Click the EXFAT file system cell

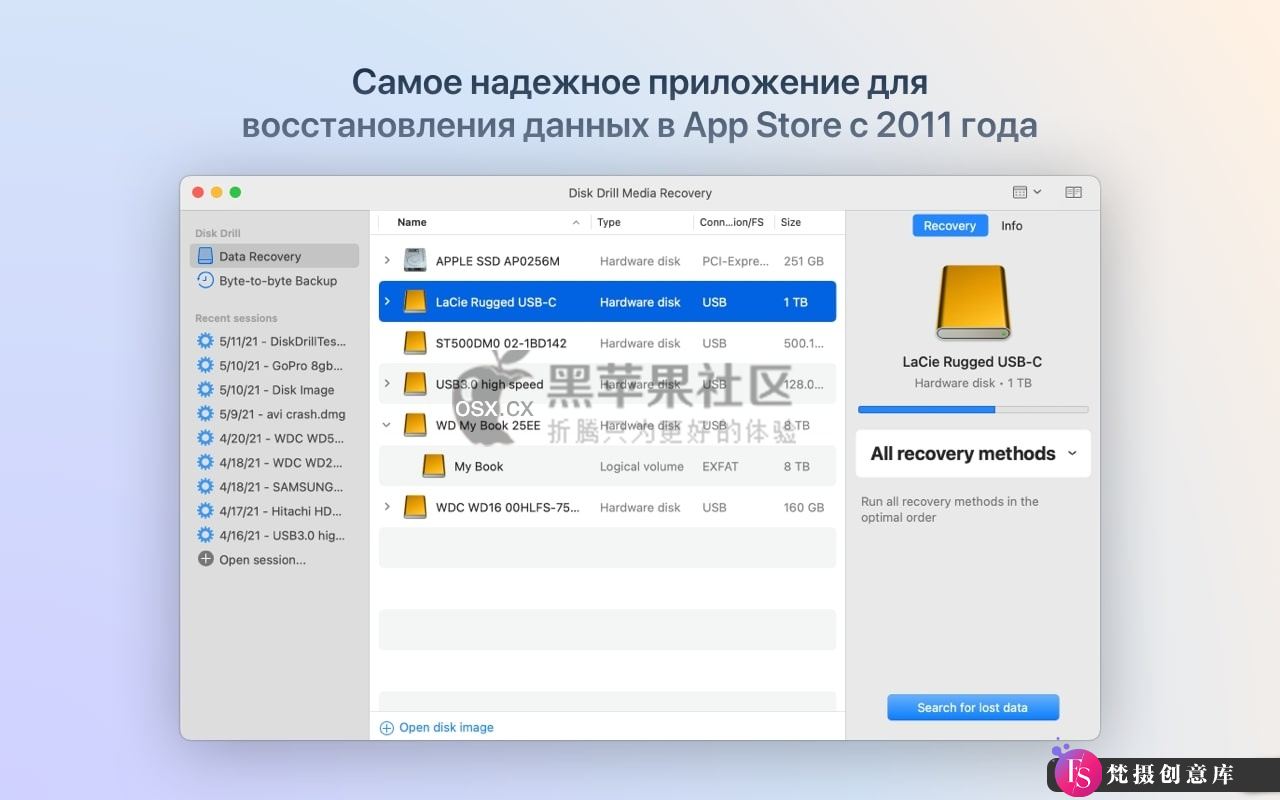(x=720, y=466)
